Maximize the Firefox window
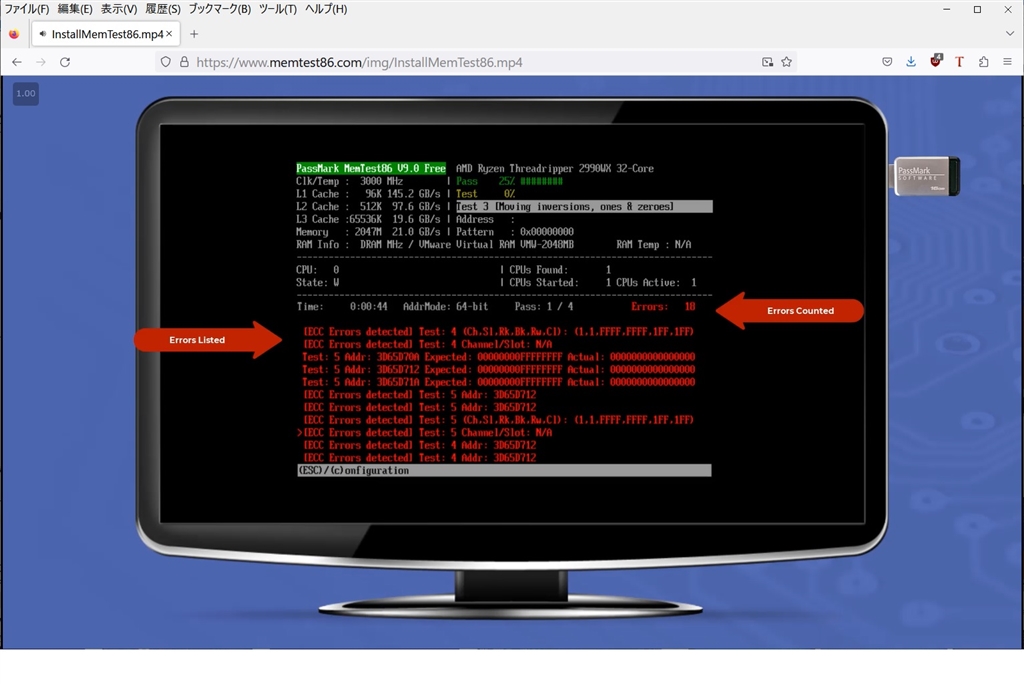The height and width of the screenshot is (684, 1024). pyautogui.click(x=978, y=9)
